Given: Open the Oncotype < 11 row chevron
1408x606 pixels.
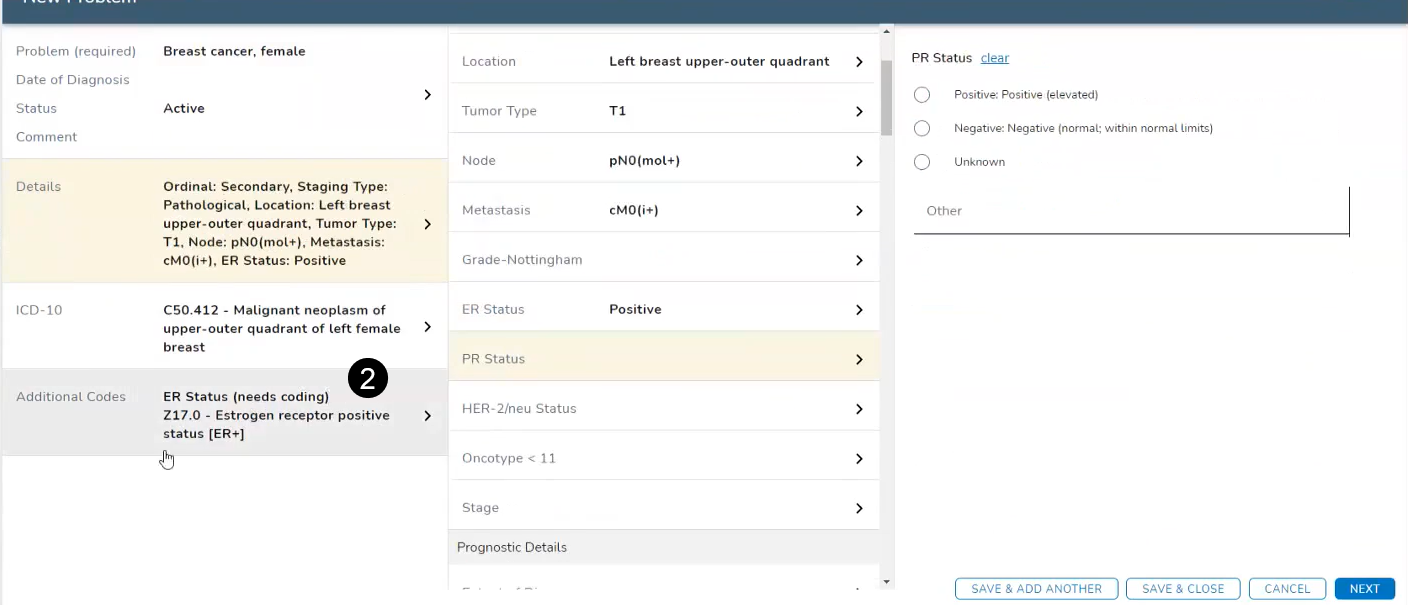Looking at the screenshot, I should (859, 459).
